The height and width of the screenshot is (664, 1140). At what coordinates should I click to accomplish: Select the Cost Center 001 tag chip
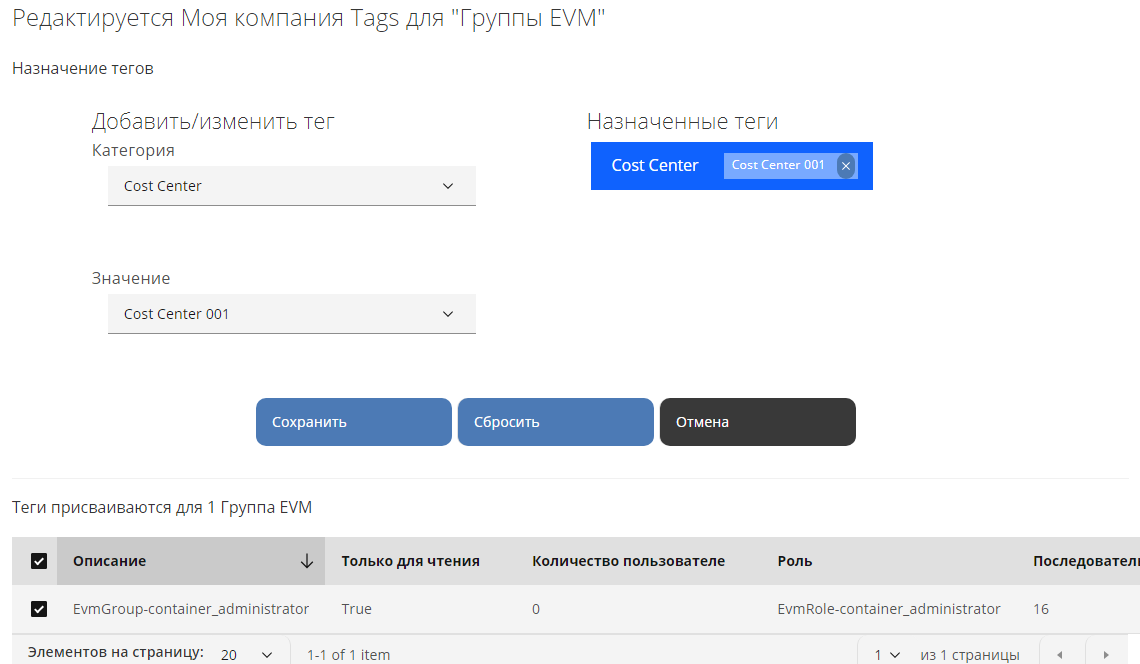tap(778, 165)
